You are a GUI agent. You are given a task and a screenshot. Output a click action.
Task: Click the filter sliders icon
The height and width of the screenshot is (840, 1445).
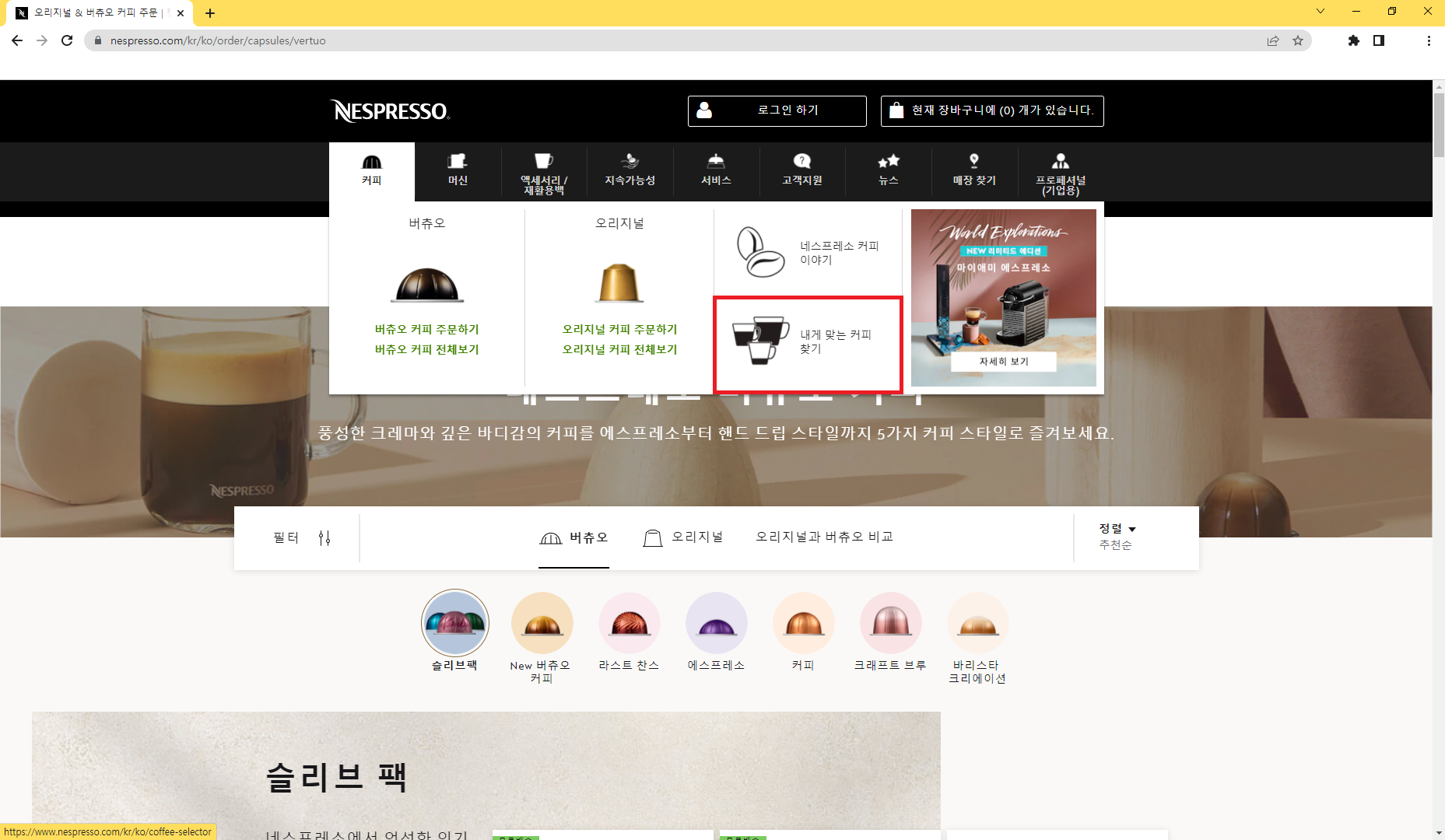[x=324, y=538]
